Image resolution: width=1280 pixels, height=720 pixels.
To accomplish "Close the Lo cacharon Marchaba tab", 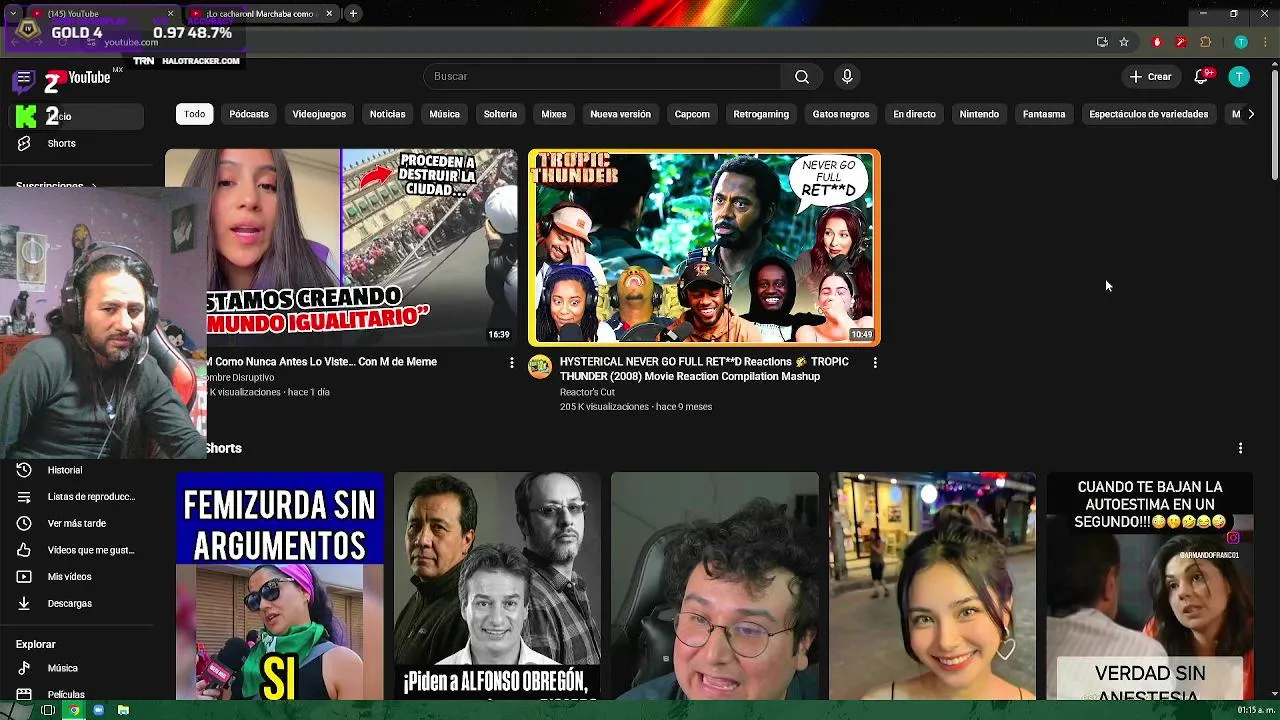I will 329,13.
